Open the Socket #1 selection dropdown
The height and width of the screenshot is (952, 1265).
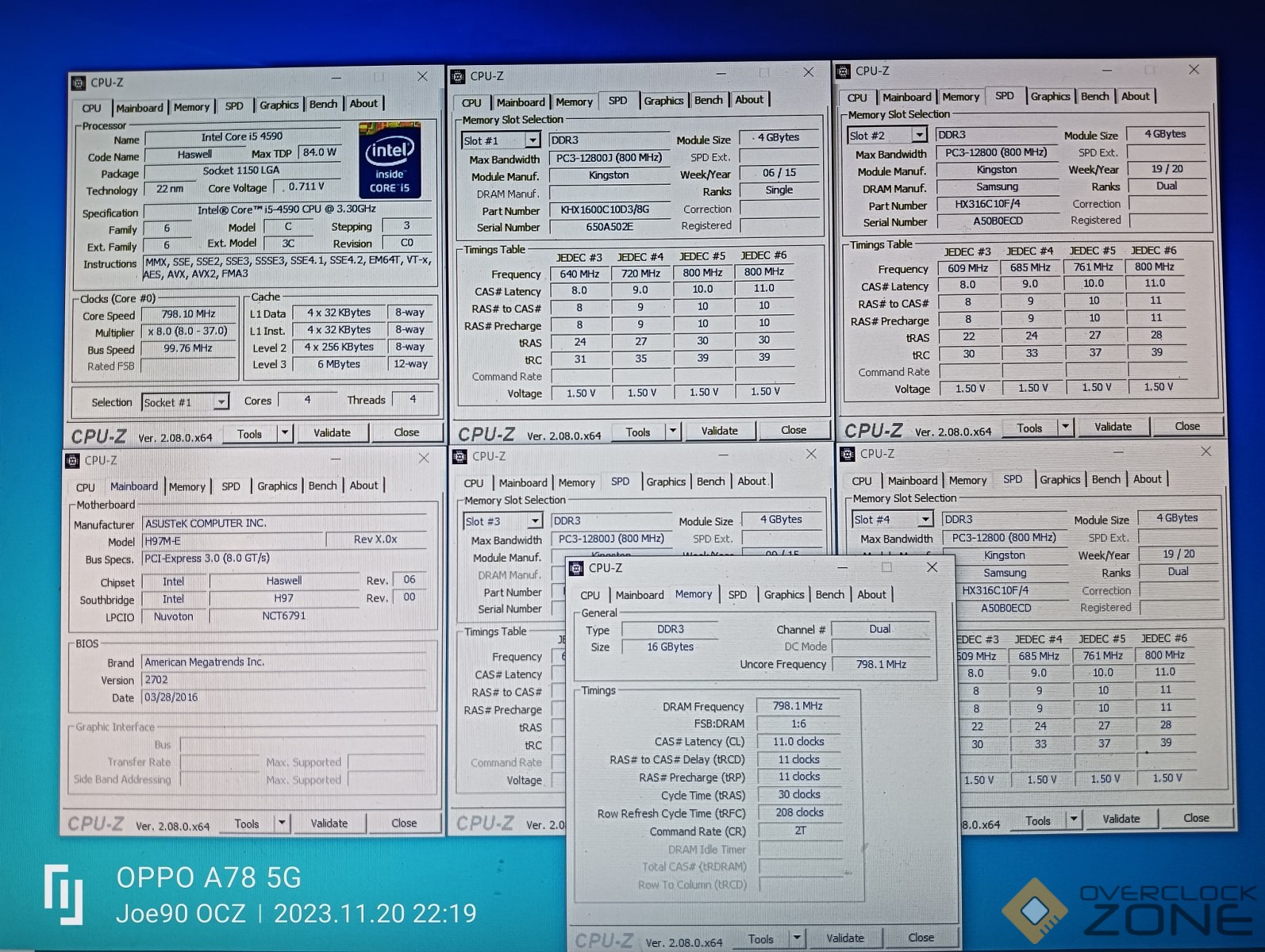click(221, 402)
